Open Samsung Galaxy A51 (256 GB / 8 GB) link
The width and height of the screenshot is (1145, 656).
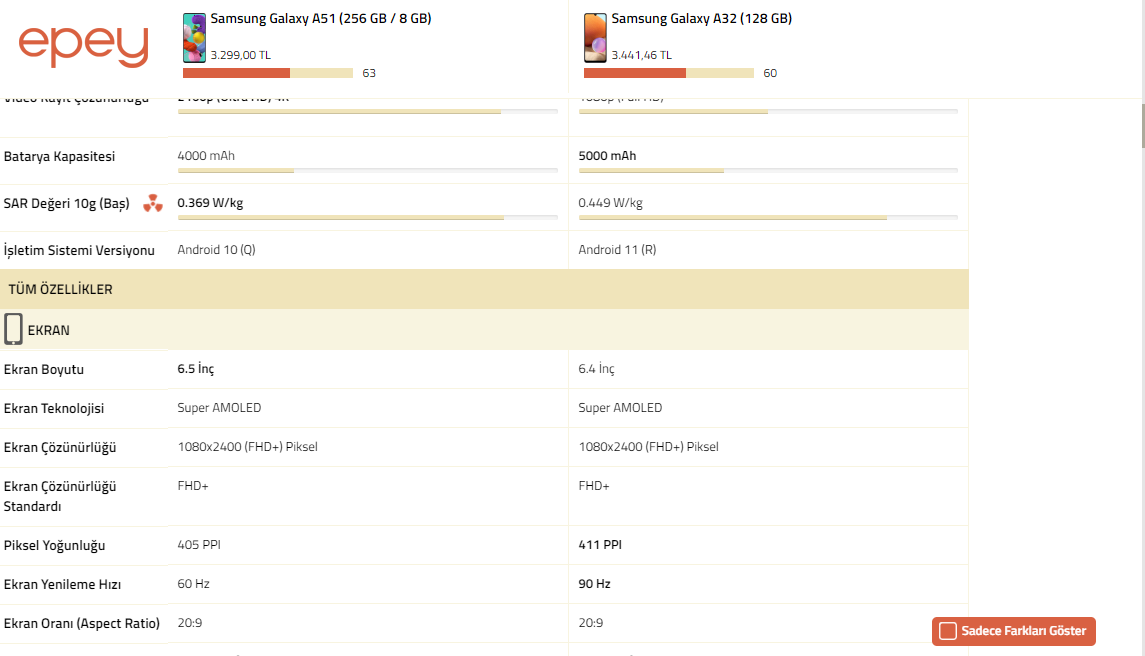(321, 18)
